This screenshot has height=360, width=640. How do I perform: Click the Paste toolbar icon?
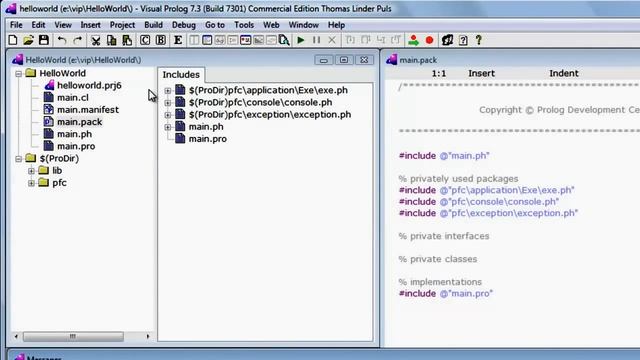pos(127,40)
